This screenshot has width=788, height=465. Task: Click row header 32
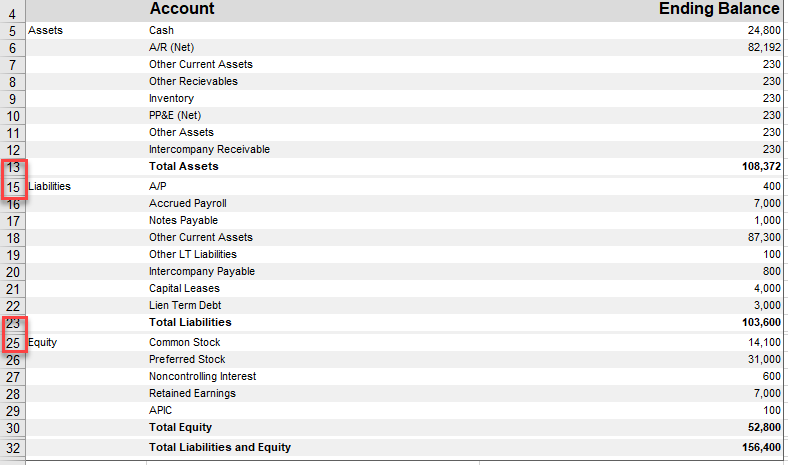tap(13, 447)
